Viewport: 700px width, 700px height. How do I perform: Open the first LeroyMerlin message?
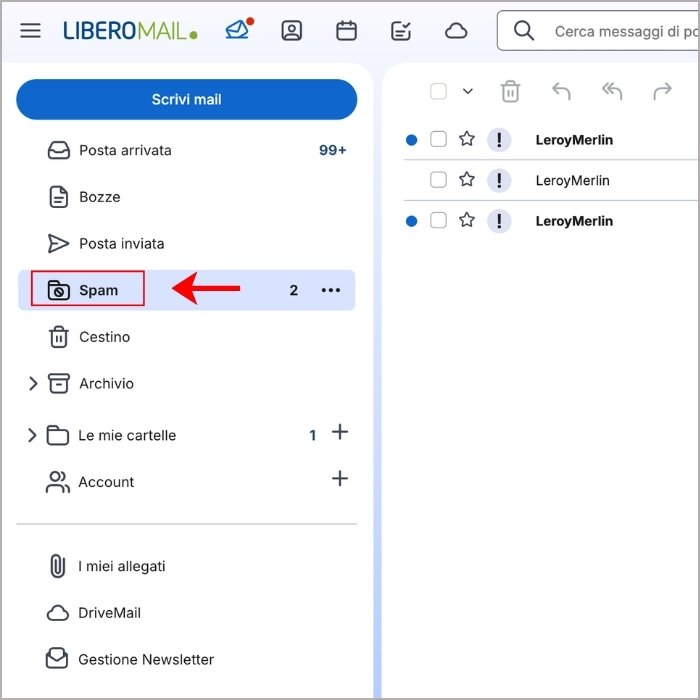pos(574,140)
